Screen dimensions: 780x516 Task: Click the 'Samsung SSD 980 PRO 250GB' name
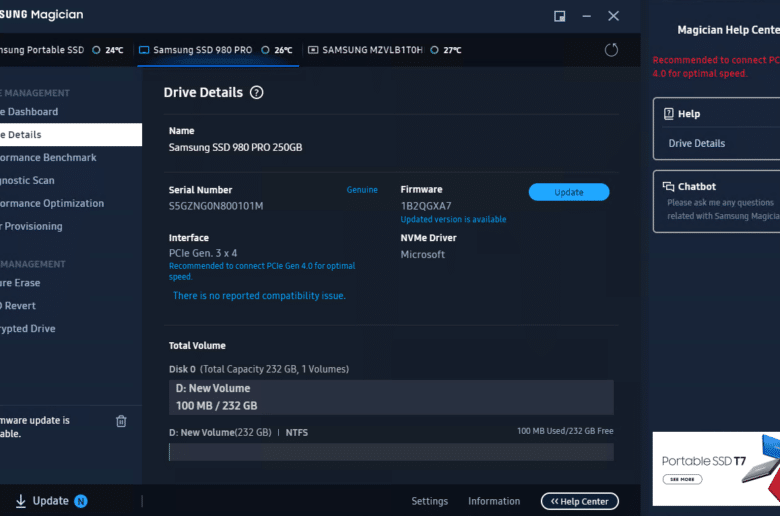click(x=235, y=148)
